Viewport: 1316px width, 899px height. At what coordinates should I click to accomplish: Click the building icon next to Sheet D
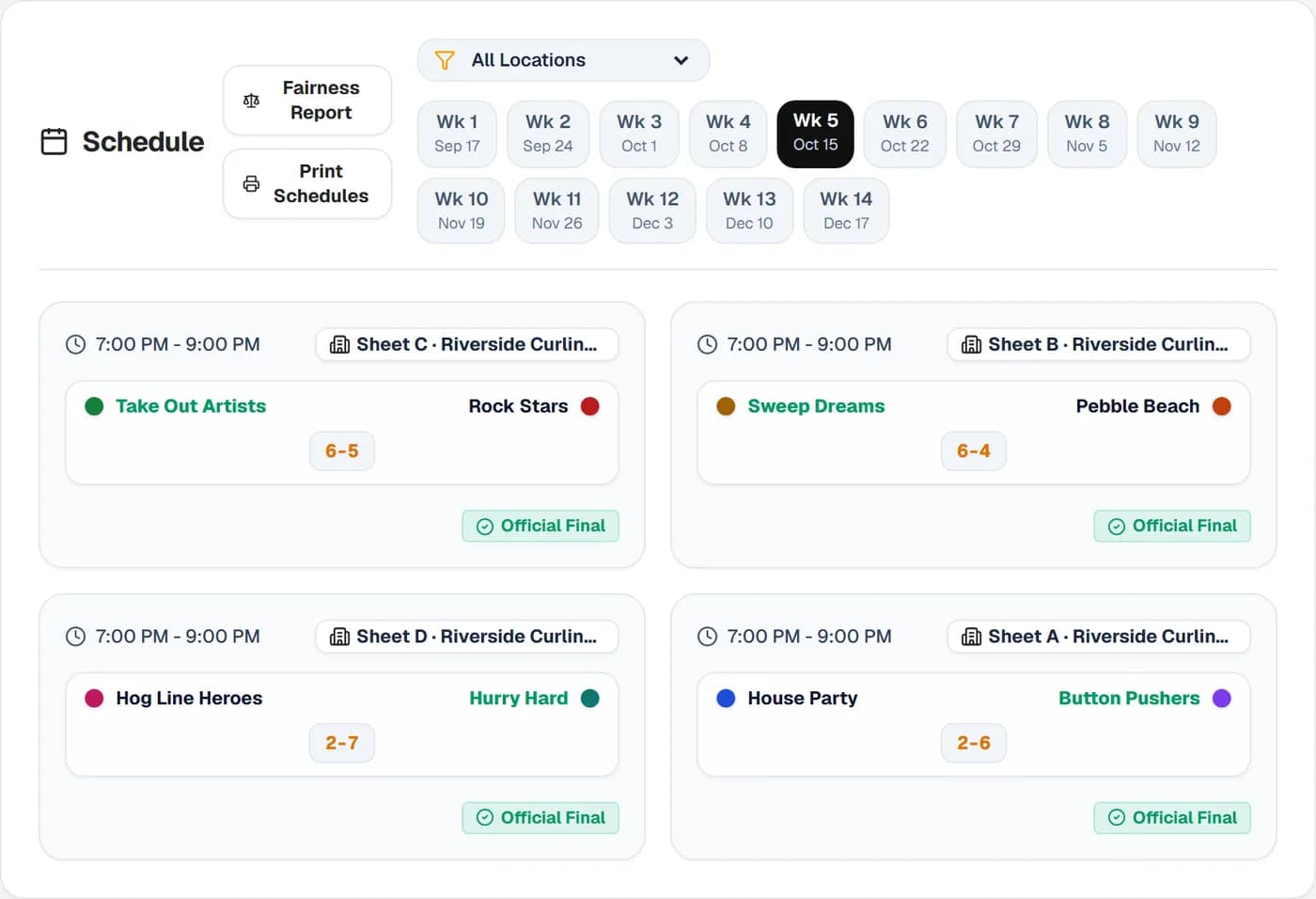tap(339, 637)
